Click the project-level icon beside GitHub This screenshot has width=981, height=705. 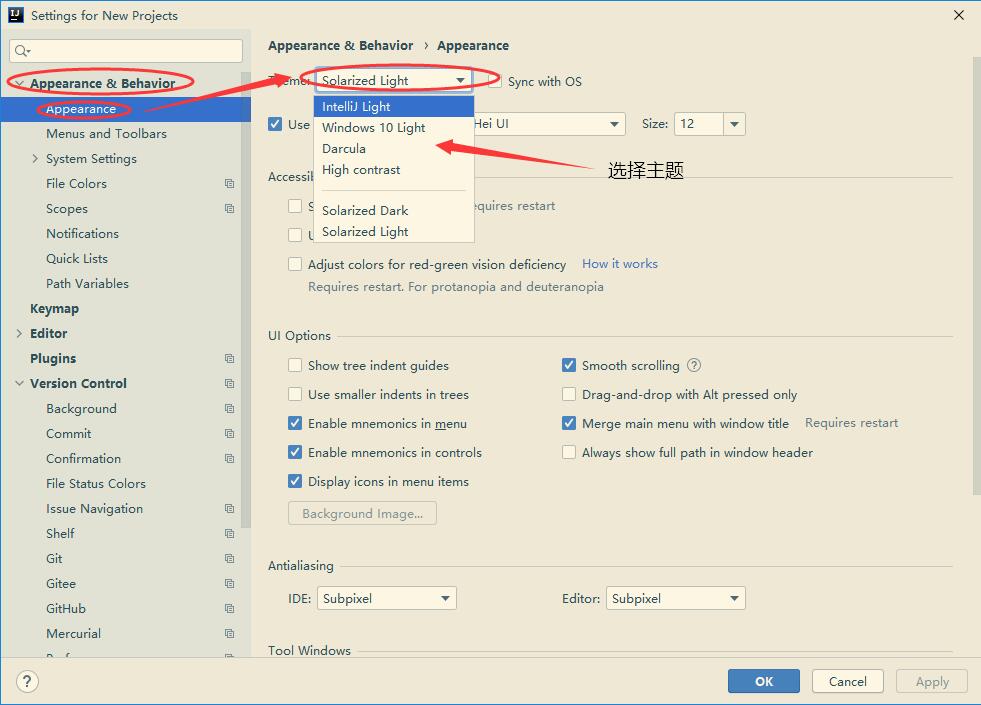coord(230,609)
